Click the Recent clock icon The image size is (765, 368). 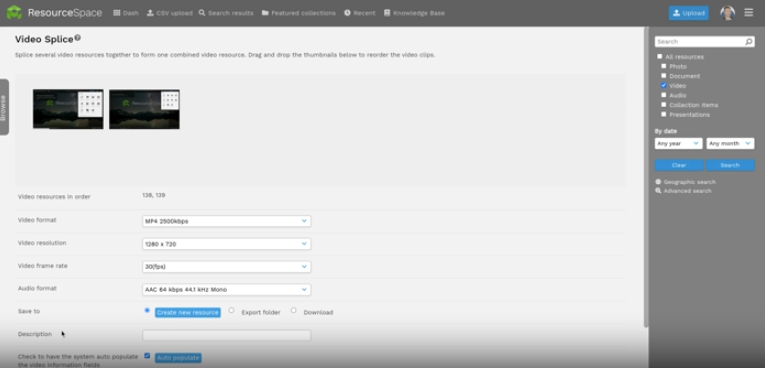click(x=347, y=13)
